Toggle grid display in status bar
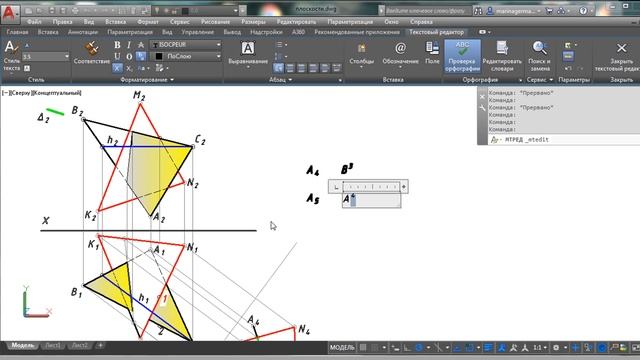 click(363, 348)
